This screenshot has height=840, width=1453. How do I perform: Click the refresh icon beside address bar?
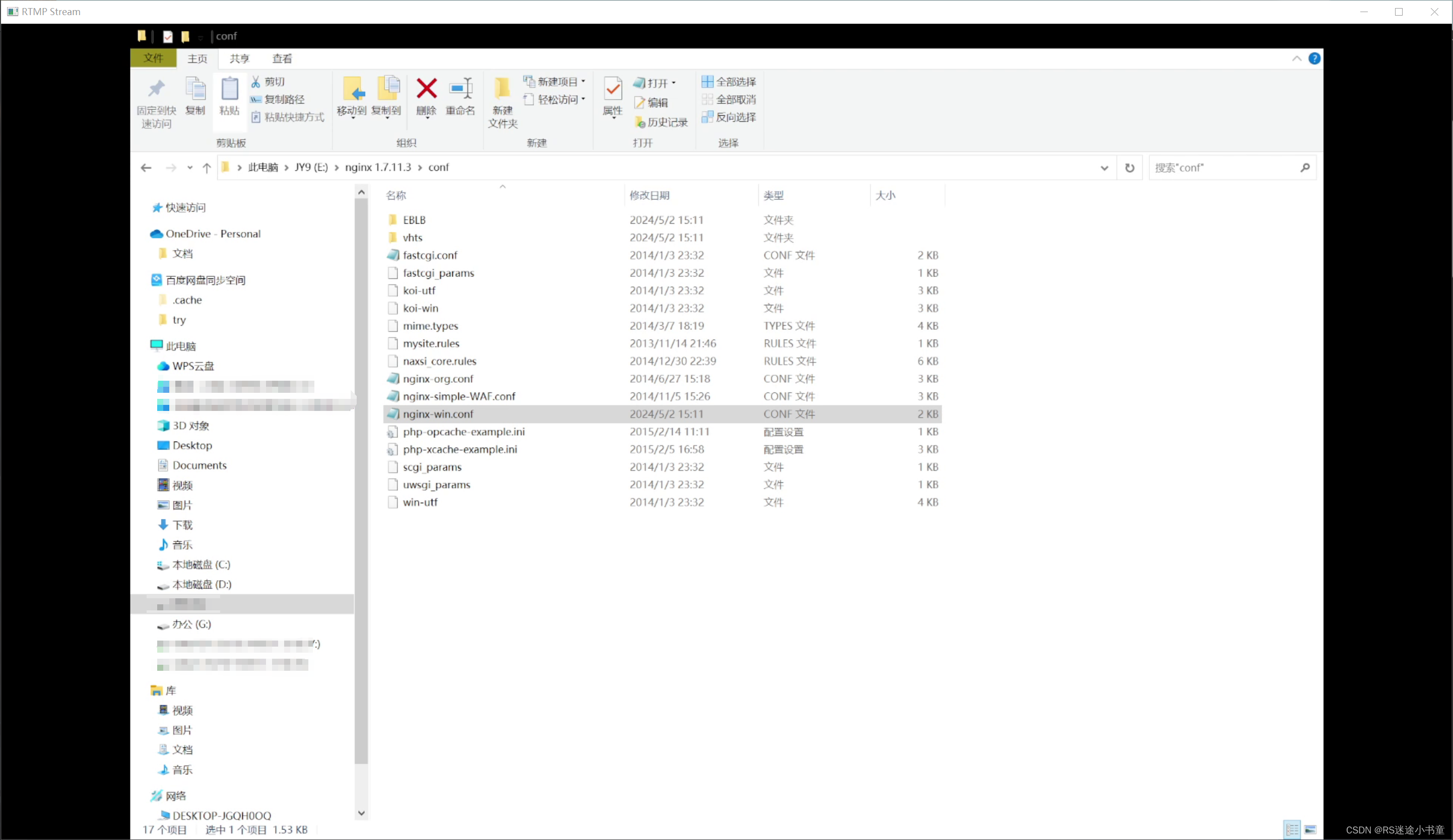click(x=1130, y=168)
